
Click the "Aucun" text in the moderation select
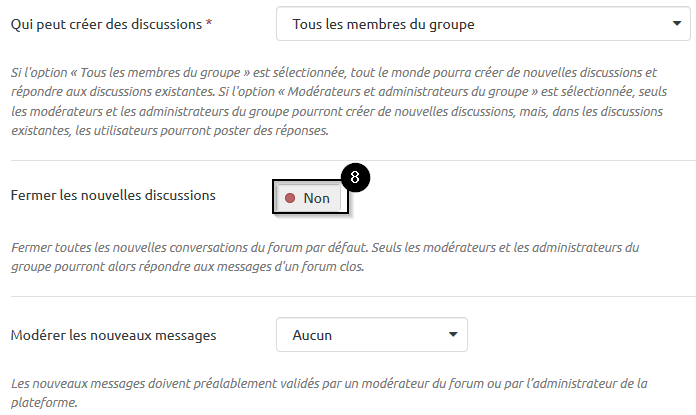click(x=312, y=335)
